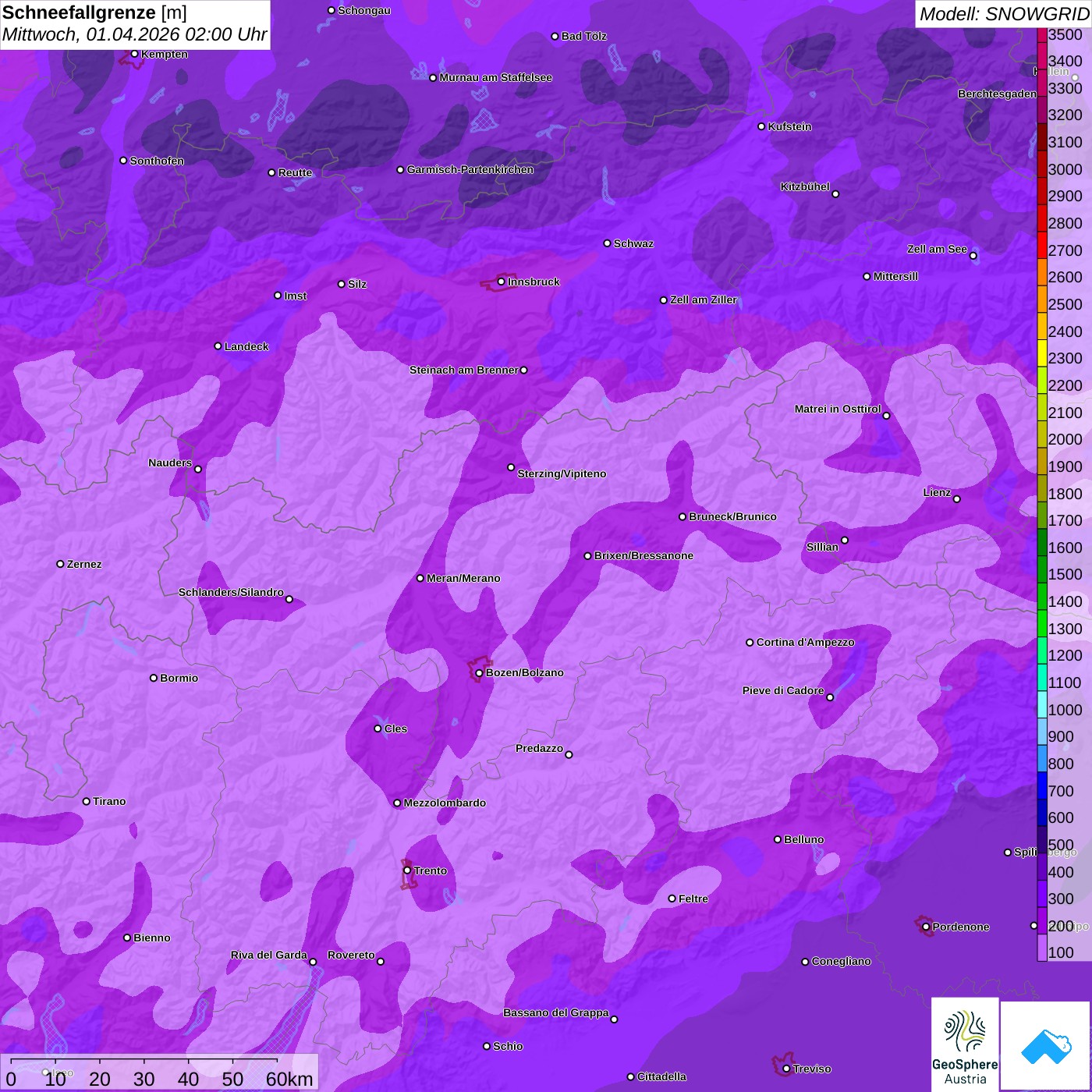Screen dimensions: 1092x1092
Task: Select the Feltre city marker dot
Action: pos(672,899)
